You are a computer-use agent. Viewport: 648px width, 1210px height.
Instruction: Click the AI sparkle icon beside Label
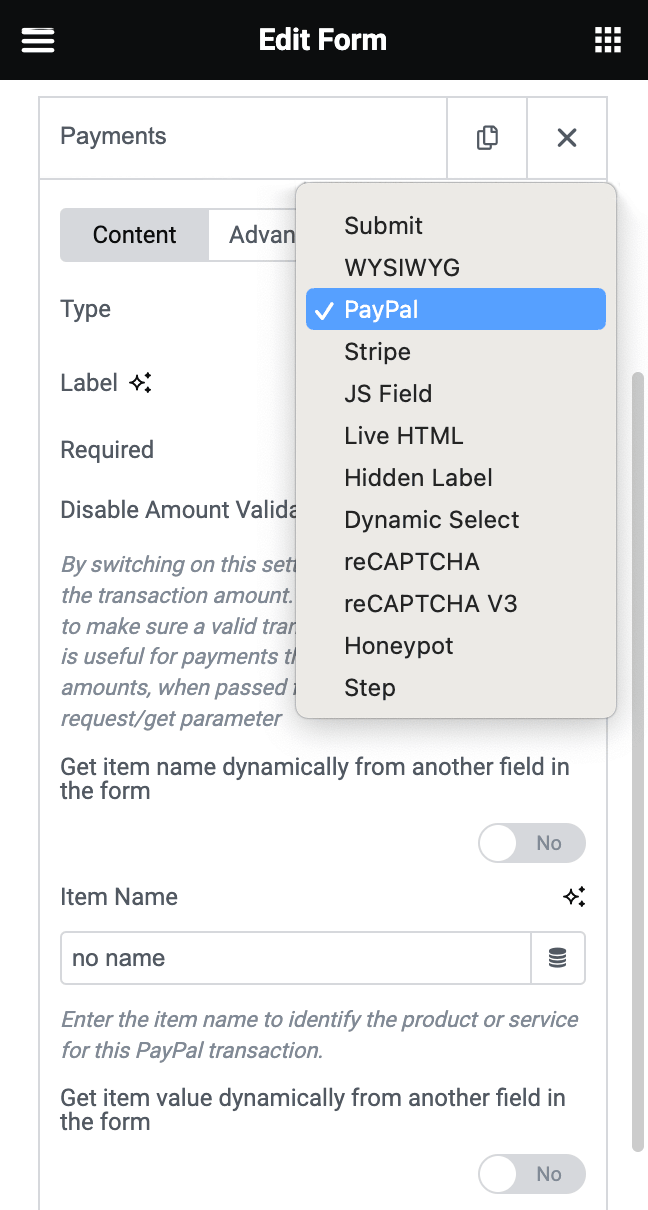coord(141,381)
